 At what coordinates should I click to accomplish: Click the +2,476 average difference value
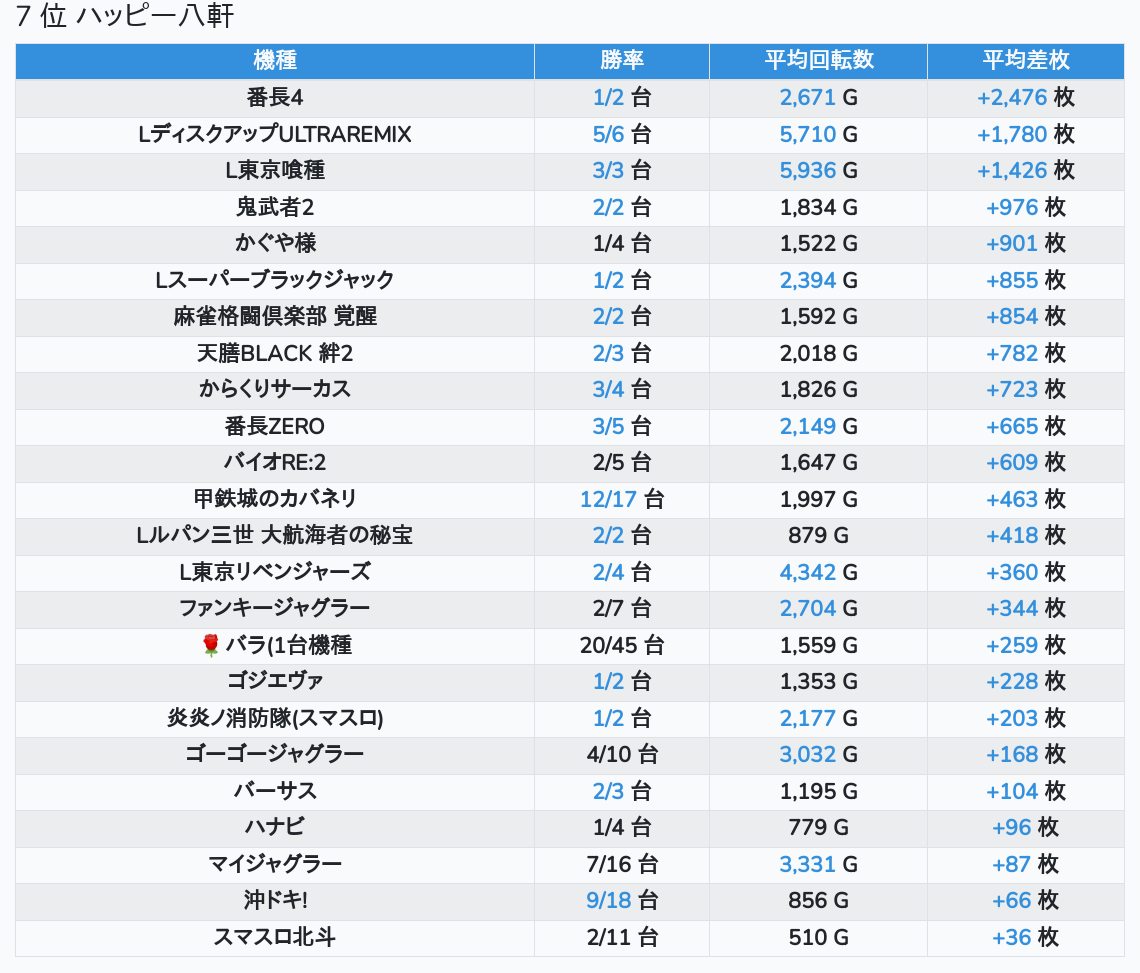point(1011,98)
